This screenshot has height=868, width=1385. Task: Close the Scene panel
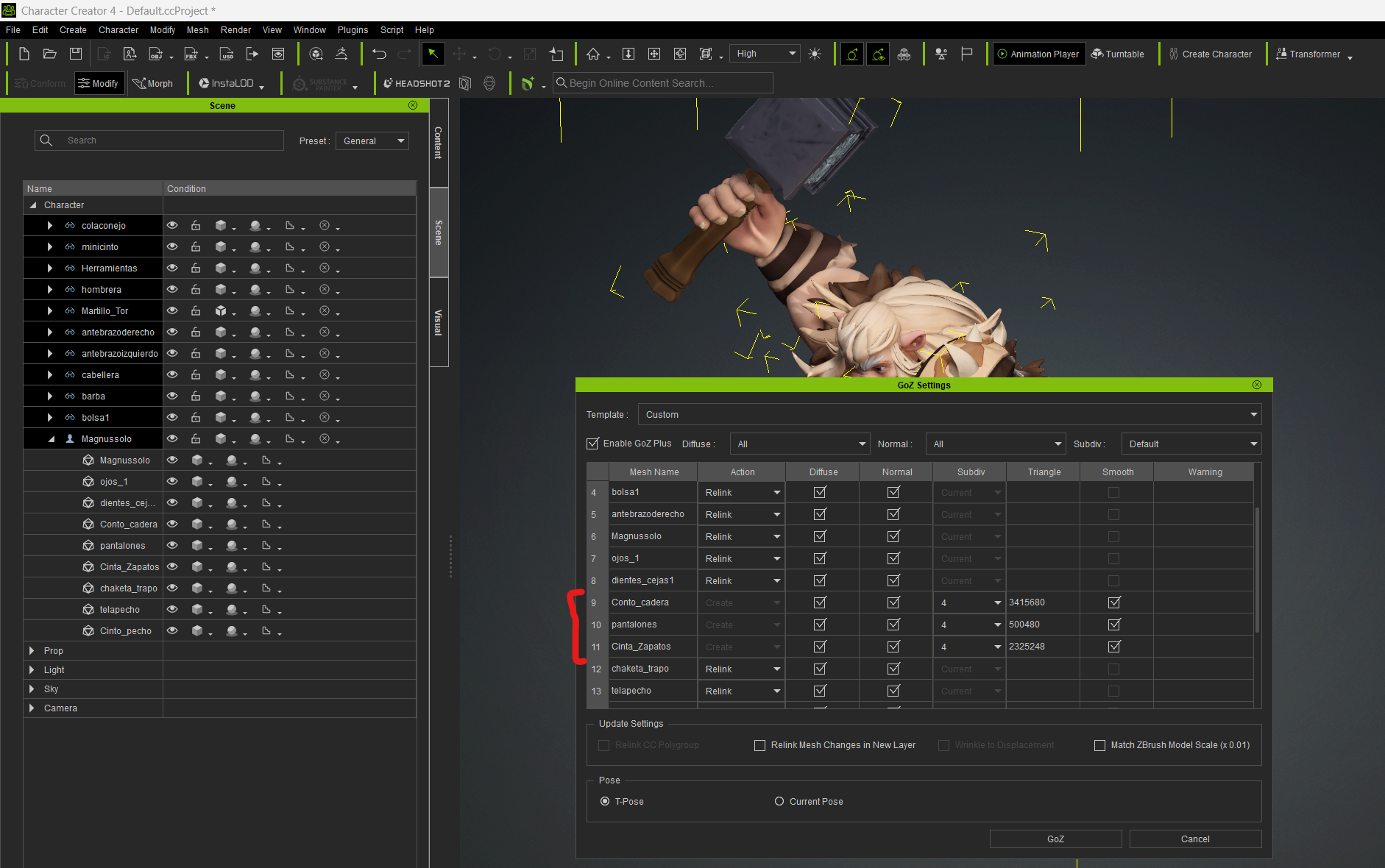point(413,105)
